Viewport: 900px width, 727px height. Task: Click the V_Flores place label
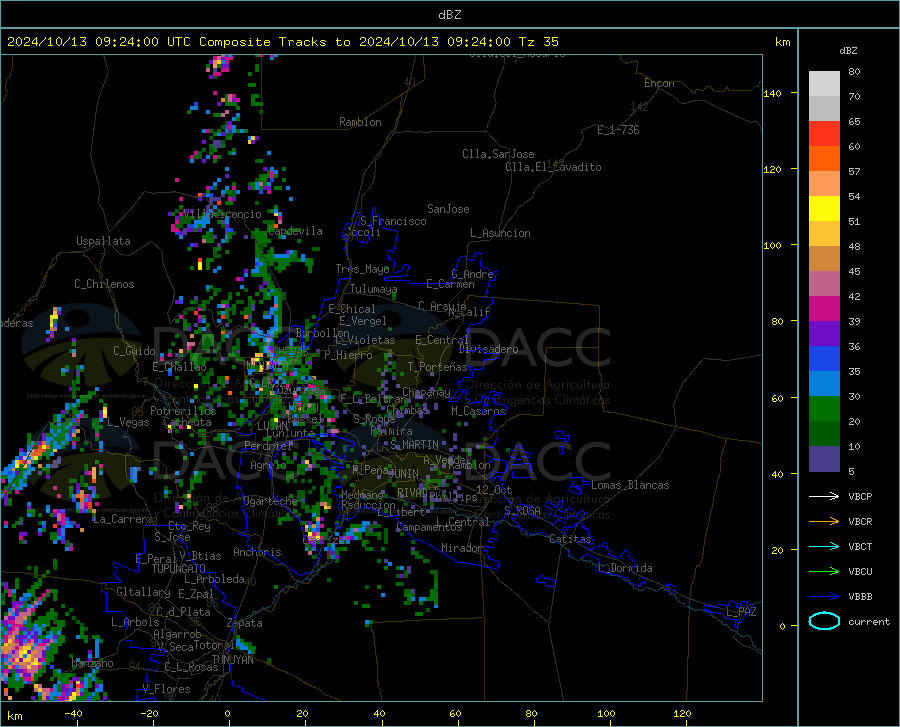[166, 689]
